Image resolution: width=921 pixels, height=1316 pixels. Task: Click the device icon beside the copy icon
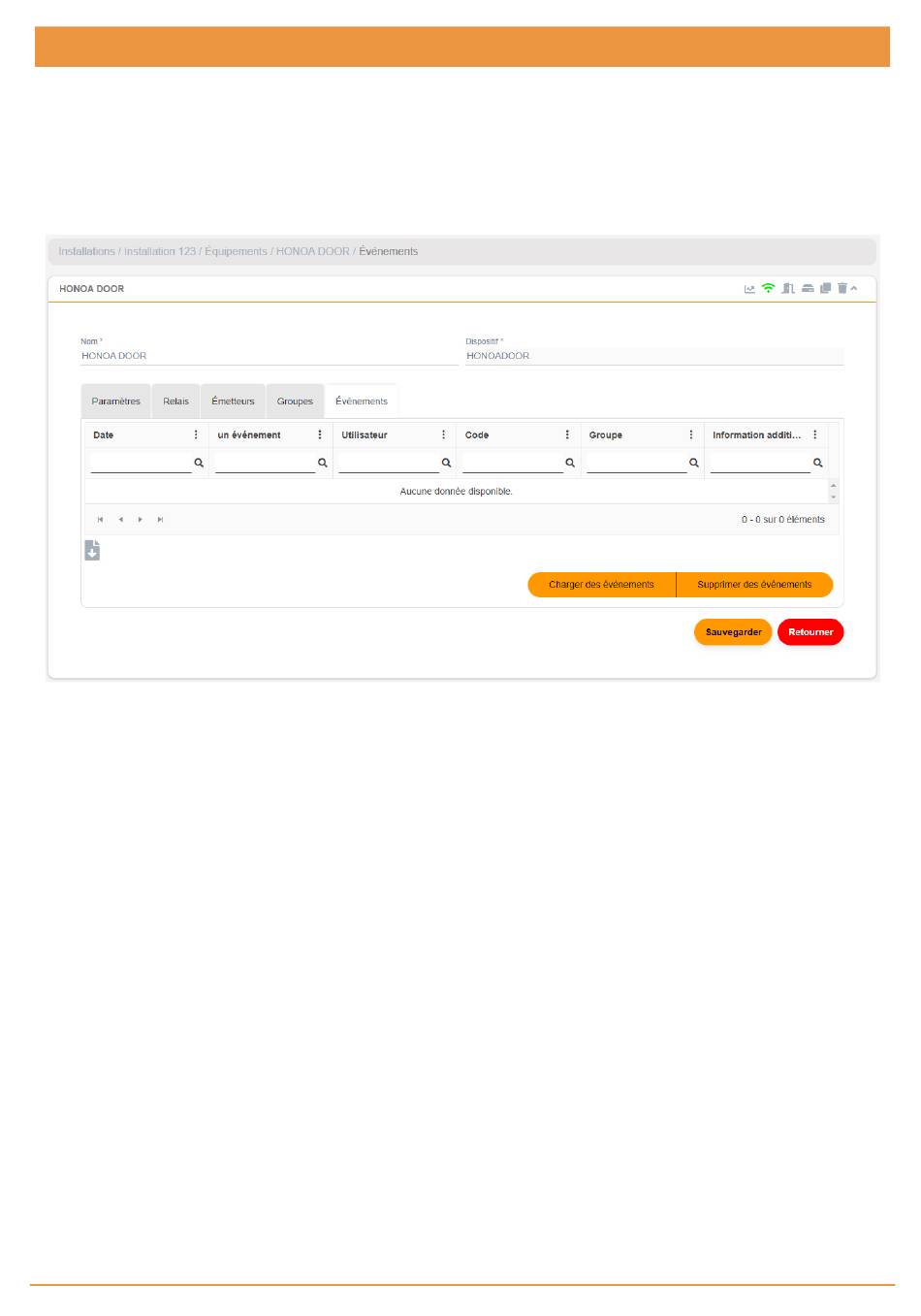[x=808, y=289]
